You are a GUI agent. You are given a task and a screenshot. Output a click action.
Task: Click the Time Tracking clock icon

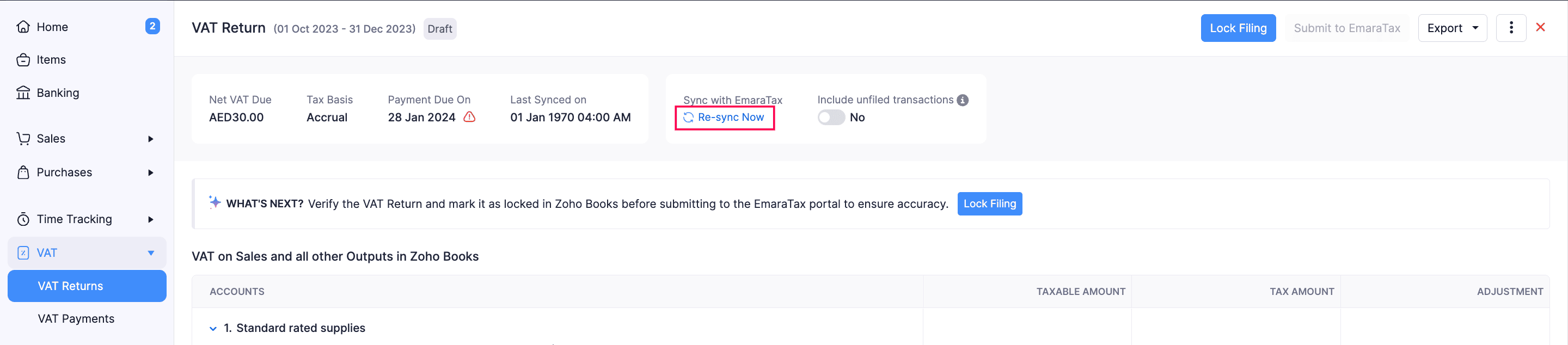point(23,219)
